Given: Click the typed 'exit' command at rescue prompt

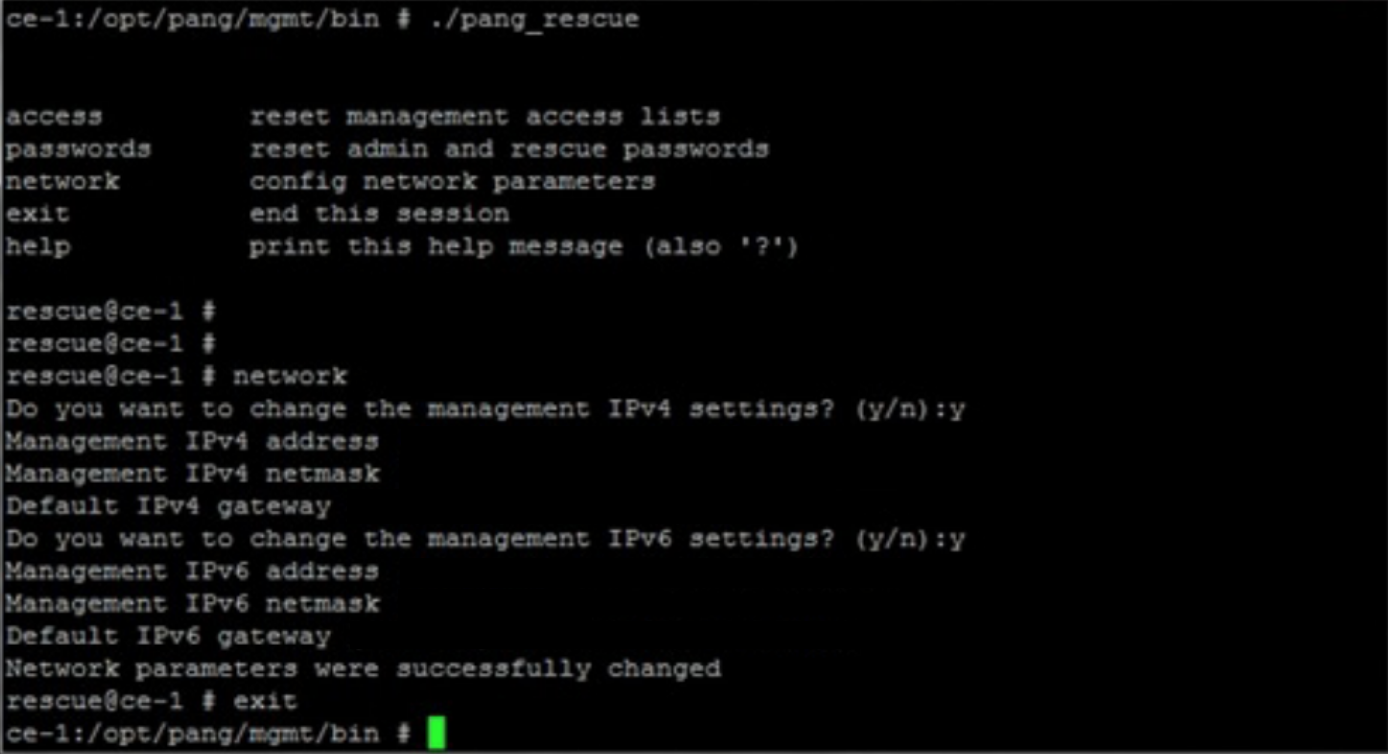Looking at the screenshot, I should [x=265, y=700].
